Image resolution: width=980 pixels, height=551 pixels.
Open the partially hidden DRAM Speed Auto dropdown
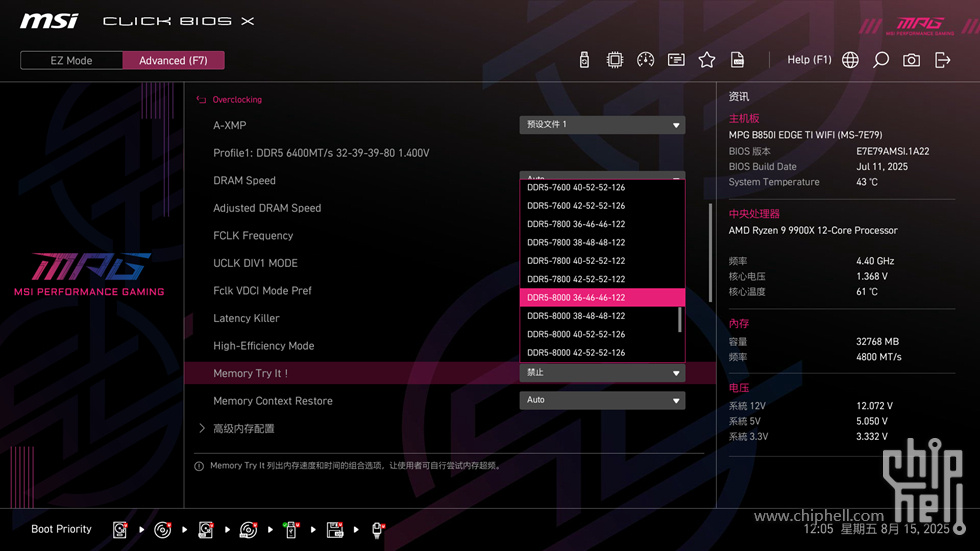[x=602, y=176]
